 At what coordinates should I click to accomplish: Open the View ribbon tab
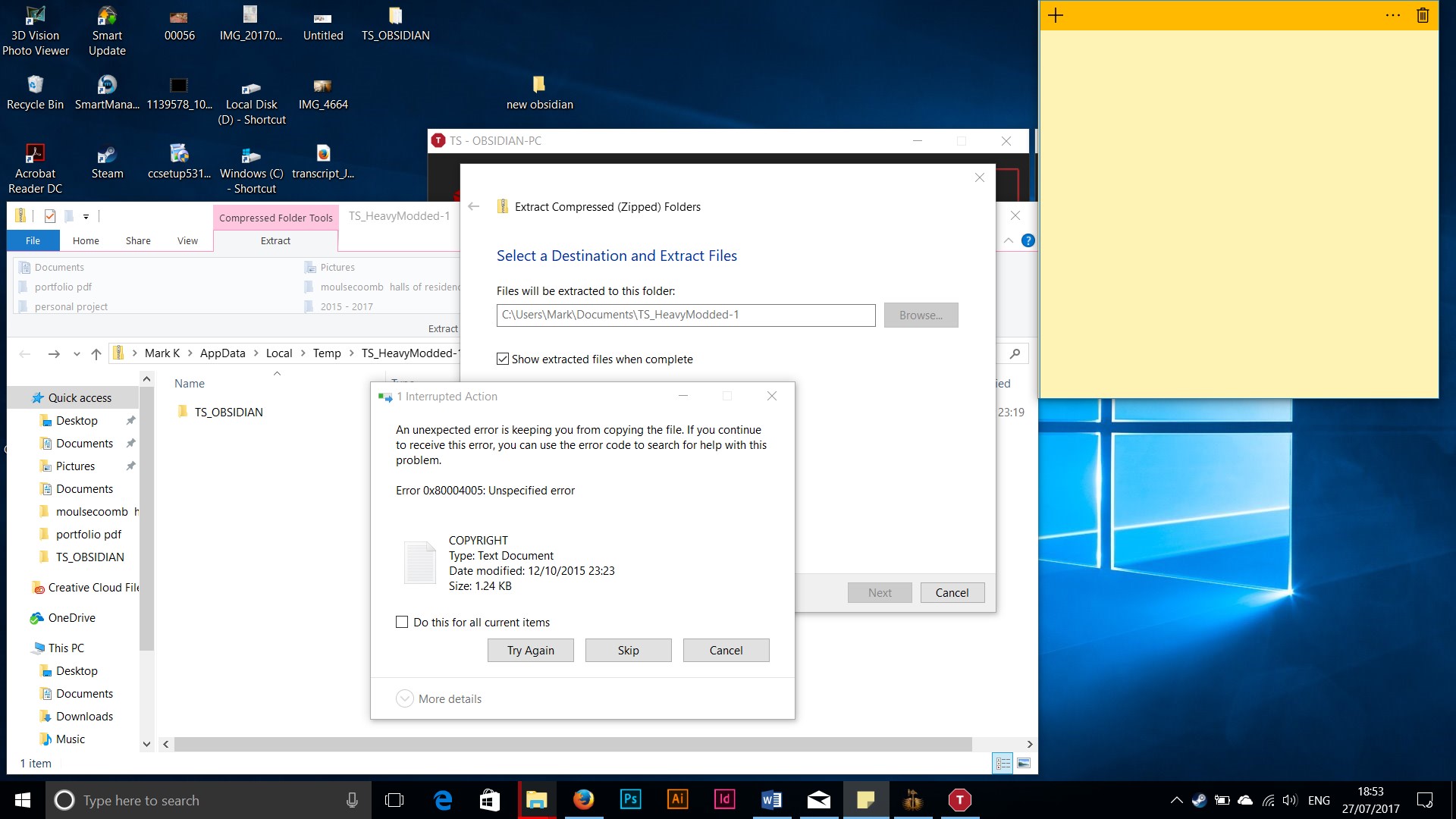(187, 240)
